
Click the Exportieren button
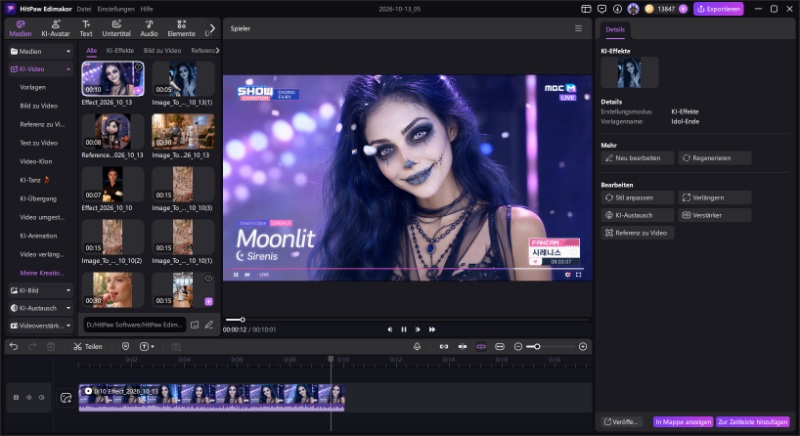tap(718, 9)
